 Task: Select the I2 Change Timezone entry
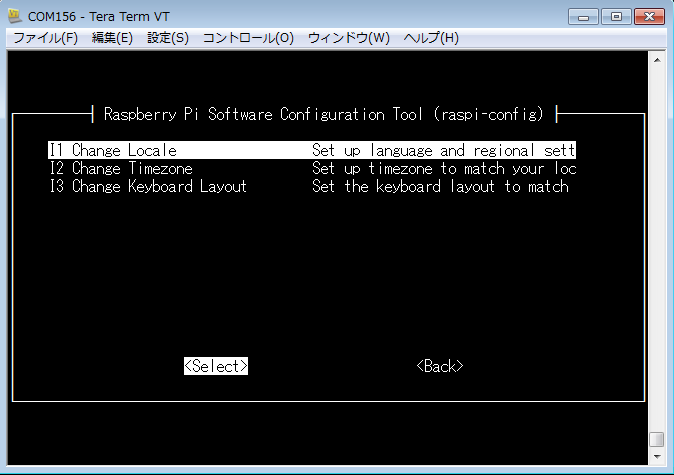click(x=312, y=168)
